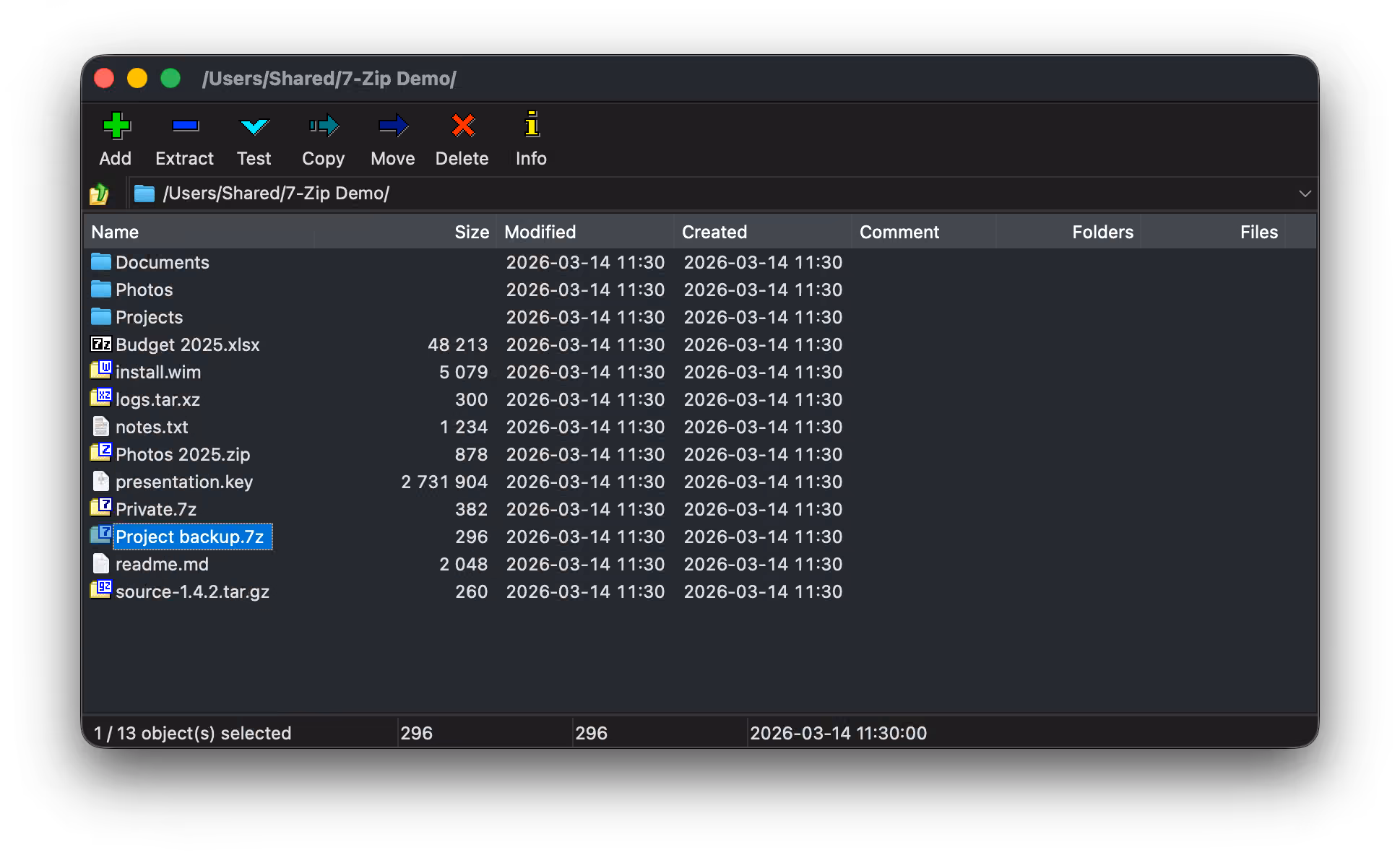The width and height of the screenshot is (1400, 855).
Task: Sort by the Name column header
Action: (199, 232)
